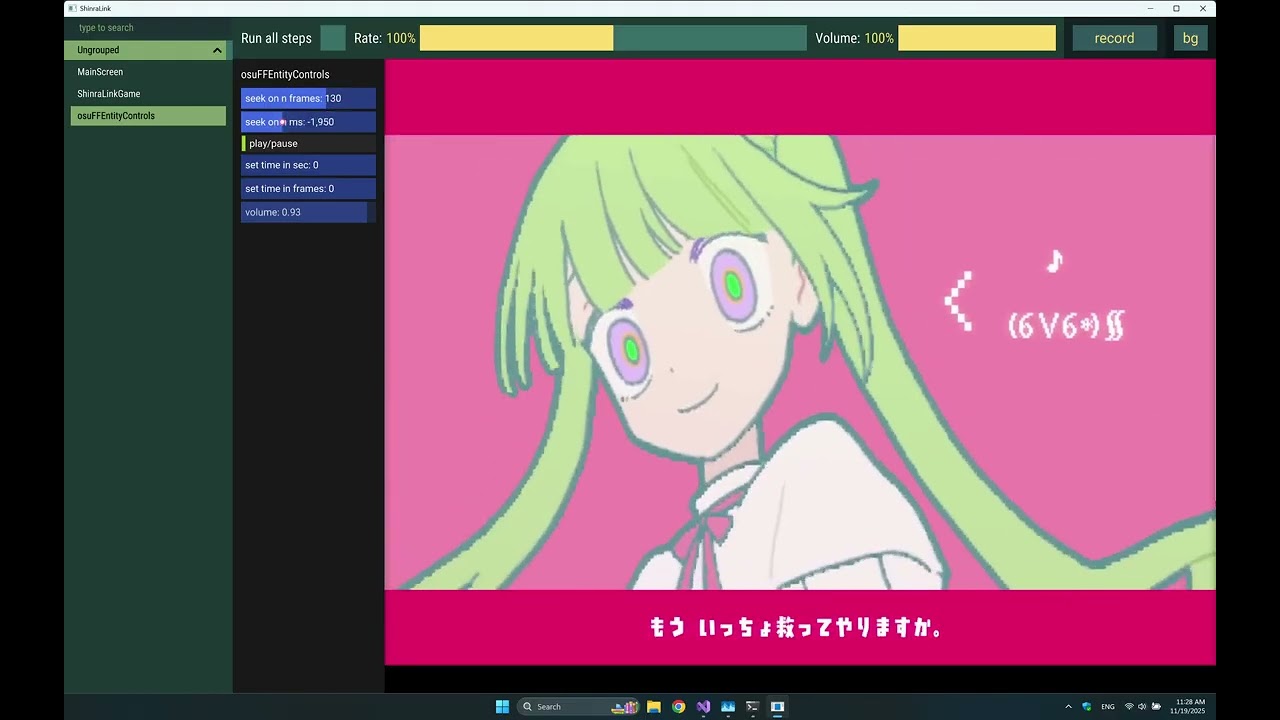
Task: Adjust the top Volume slider bar
Action: (977, 38)
